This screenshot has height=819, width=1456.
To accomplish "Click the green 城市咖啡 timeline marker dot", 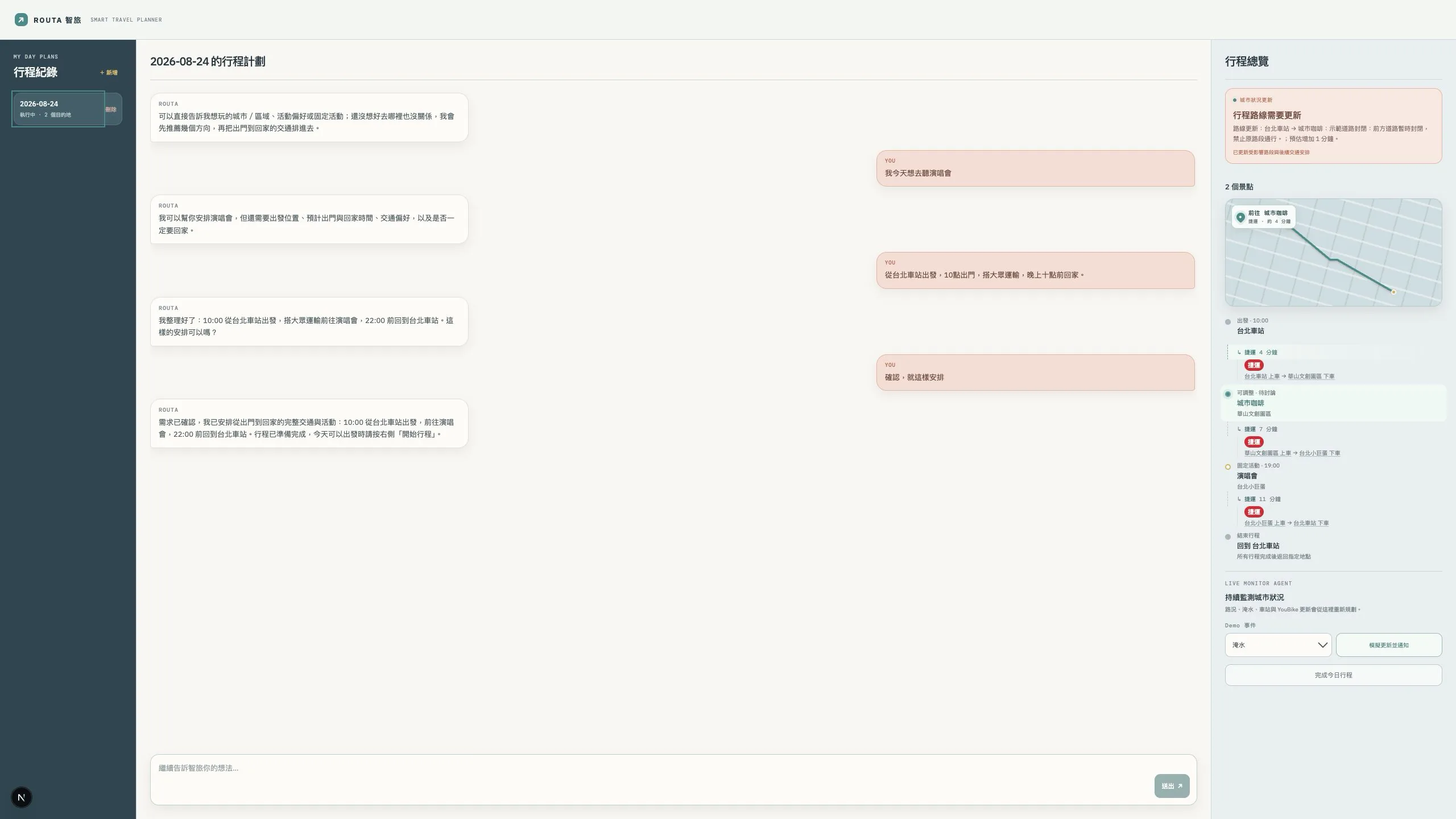I will pos(1228,394).
